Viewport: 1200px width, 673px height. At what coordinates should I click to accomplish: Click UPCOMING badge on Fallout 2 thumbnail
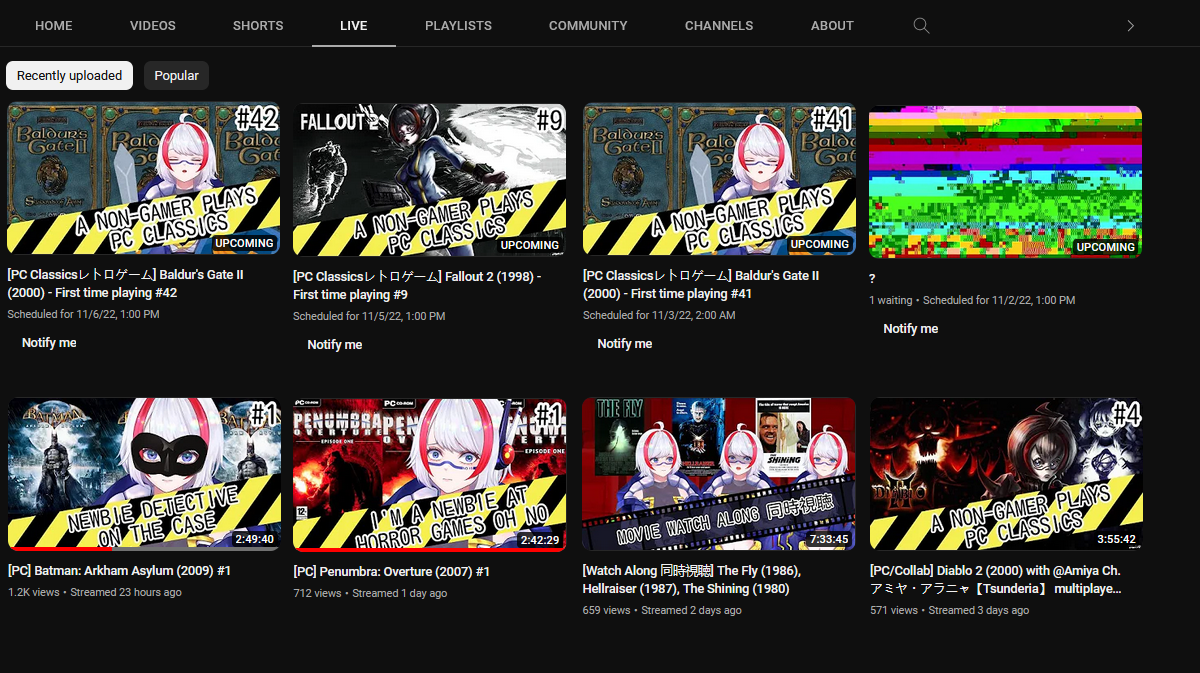coord(530,245)
